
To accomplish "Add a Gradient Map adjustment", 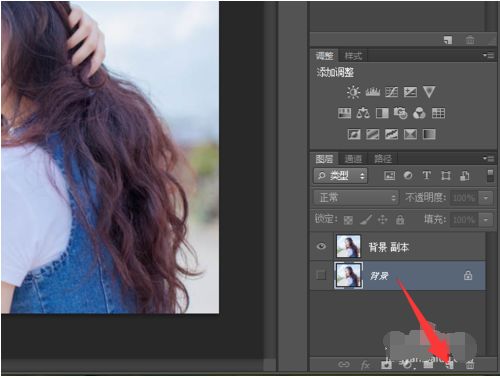I will click(429, 135).
